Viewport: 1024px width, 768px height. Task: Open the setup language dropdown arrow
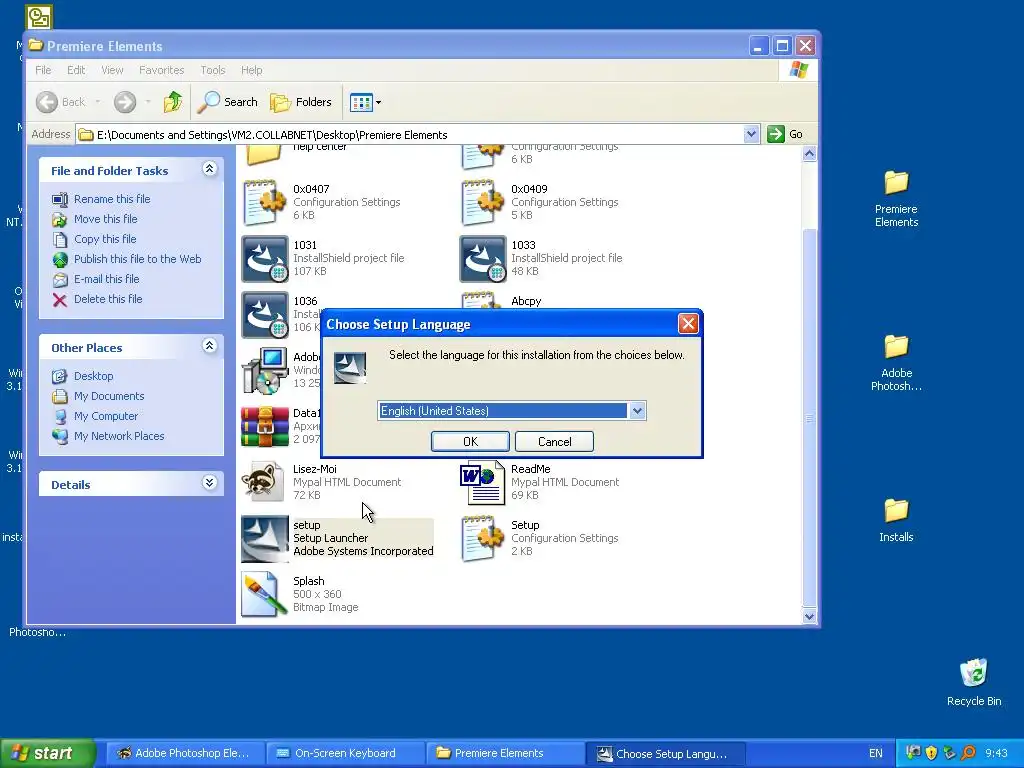coord(637,411)
